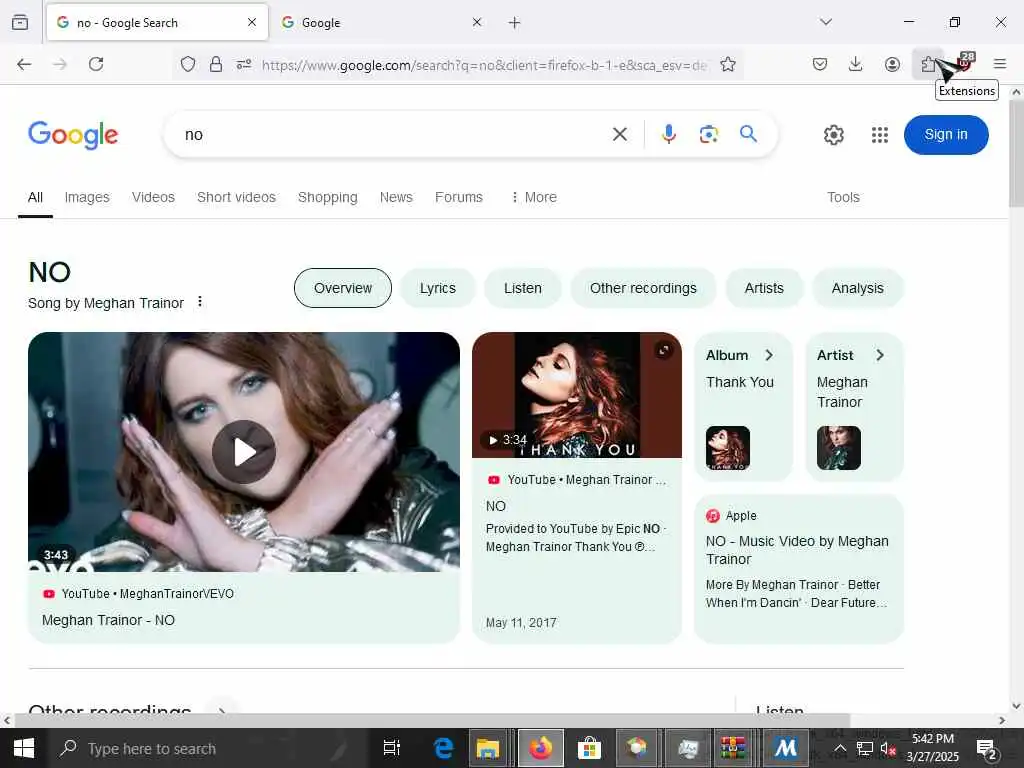The height and width of the screenshot is (768, 1024).
Task: Reload the current page
Action: (x=96, y=64)
